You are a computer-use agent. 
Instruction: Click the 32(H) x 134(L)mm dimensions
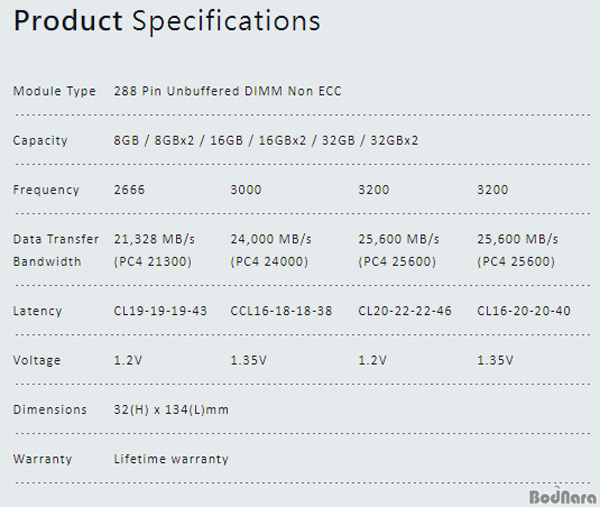pyautogui.click(x=171, y=410)
